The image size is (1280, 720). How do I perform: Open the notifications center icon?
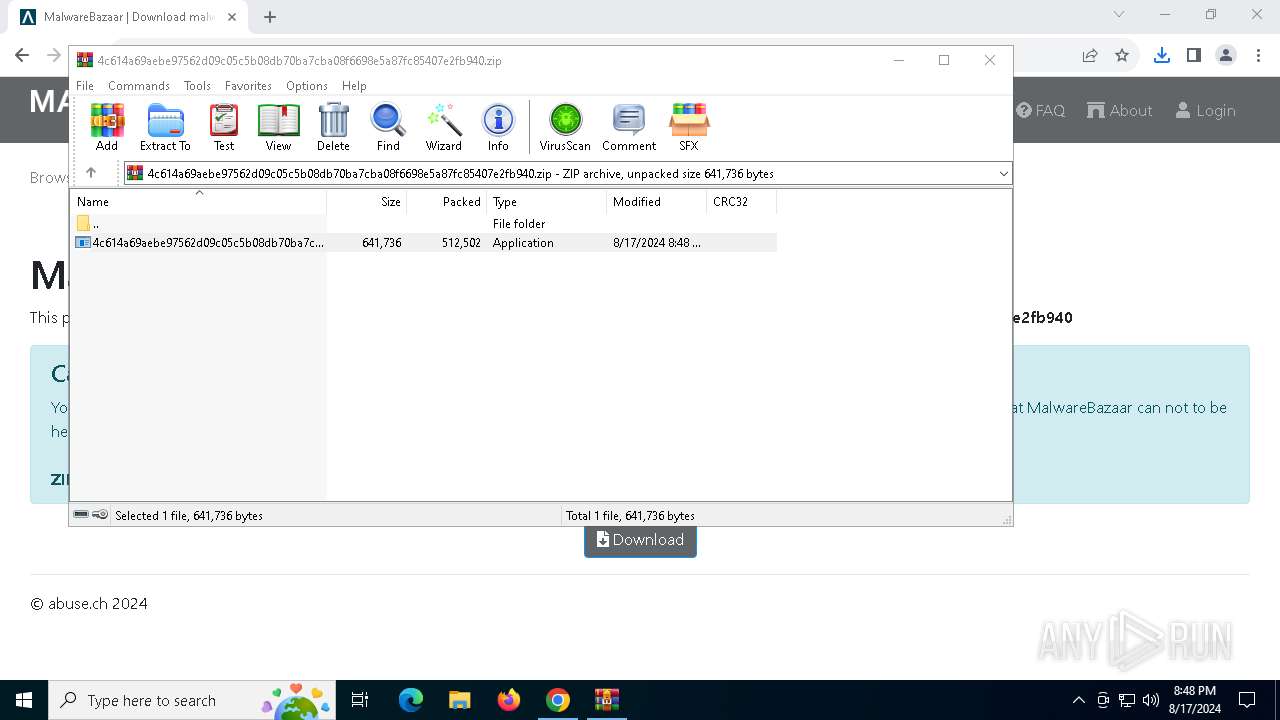point(1247,700)
